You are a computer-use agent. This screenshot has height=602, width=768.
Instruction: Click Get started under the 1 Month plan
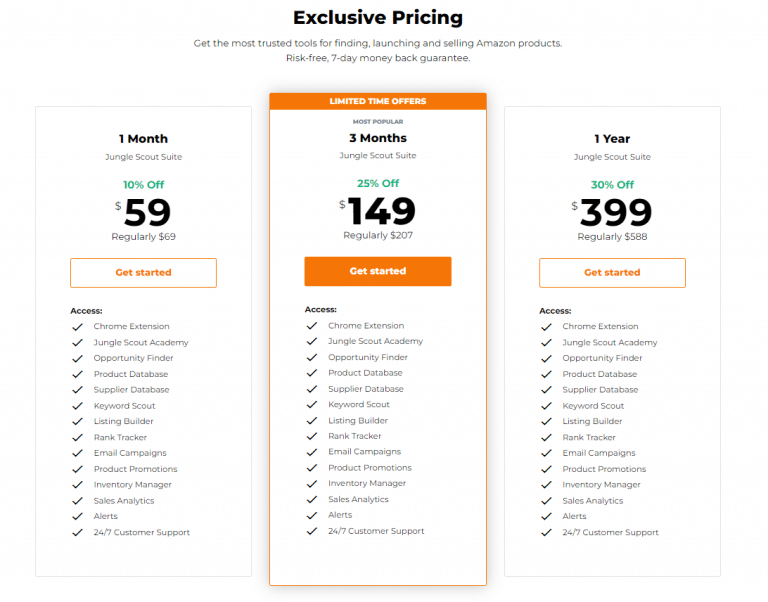pyautogui.click(x=143, y=273)
